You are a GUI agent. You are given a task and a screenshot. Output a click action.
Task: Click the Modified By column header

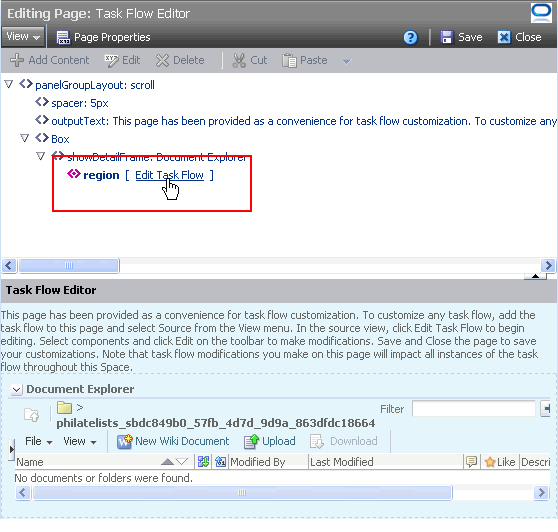[x=258, y=462]
